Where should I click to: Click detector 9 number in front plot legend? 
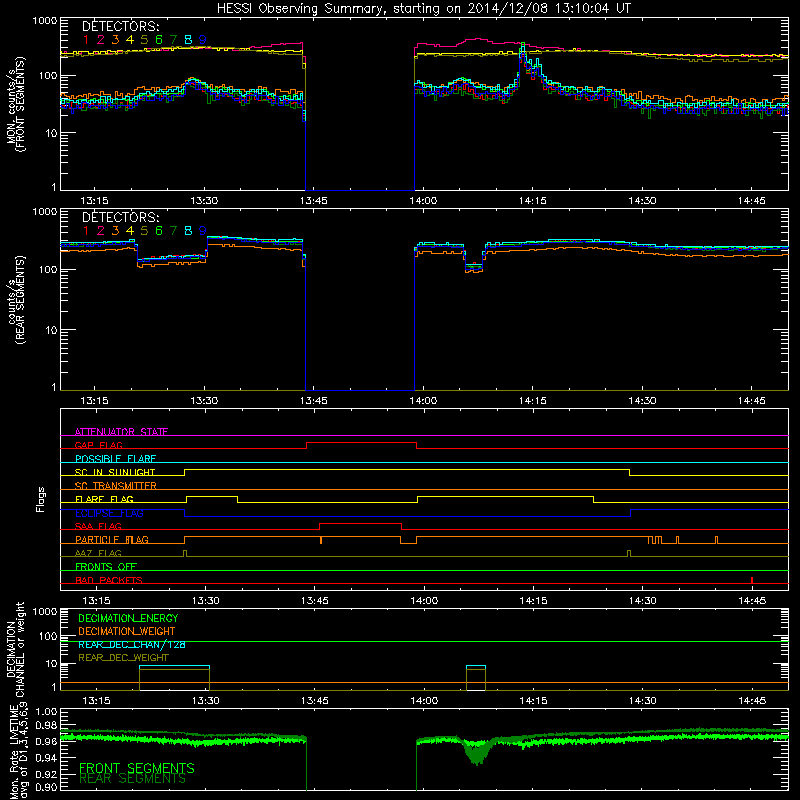203,40
